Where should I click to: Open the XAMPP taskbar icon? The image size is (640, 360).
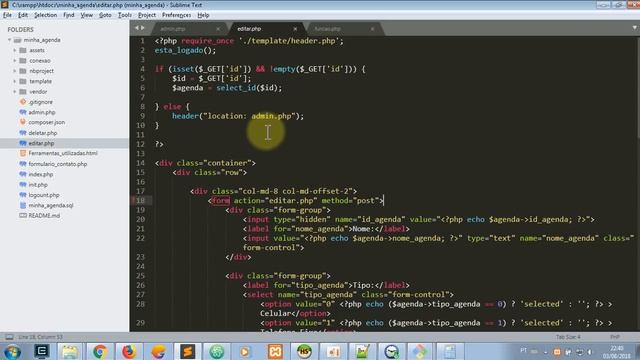pyautogui.click(x=275, y=351)
